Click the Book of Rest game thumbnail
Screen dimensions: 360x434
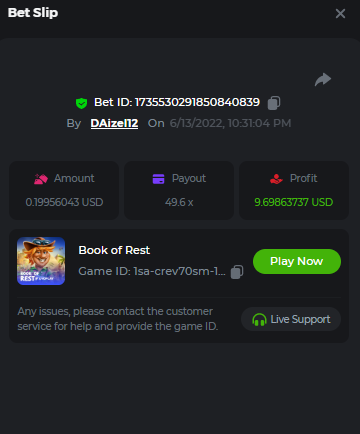(x=41, y=261)
